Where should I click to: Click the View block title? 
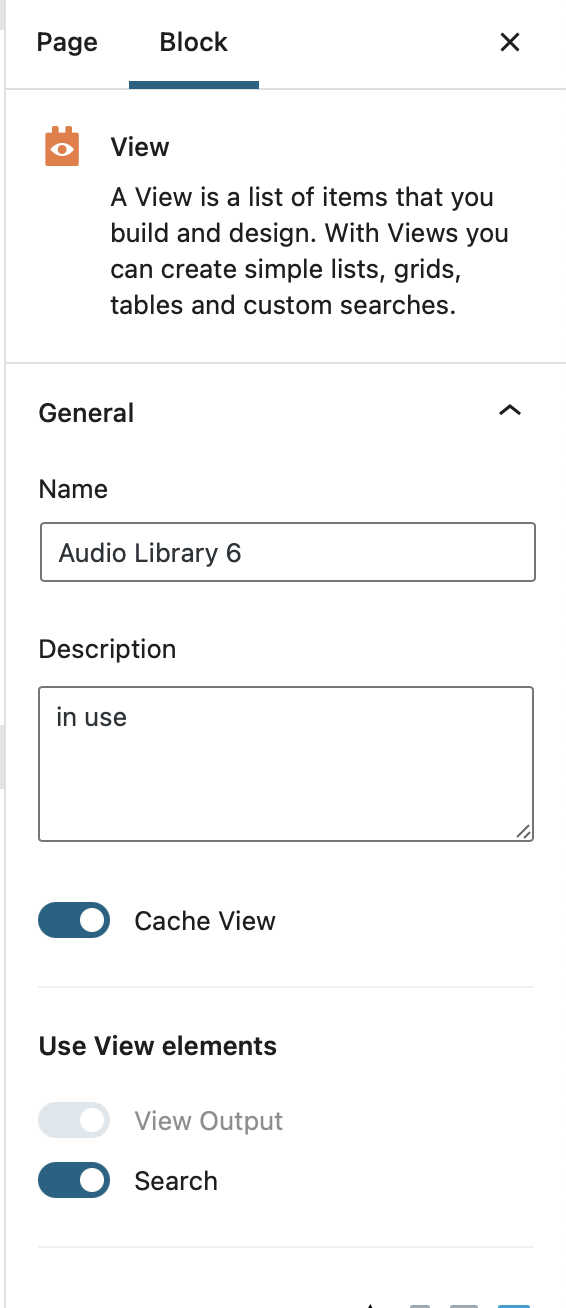pyautogui.click(x=140, y=147)
